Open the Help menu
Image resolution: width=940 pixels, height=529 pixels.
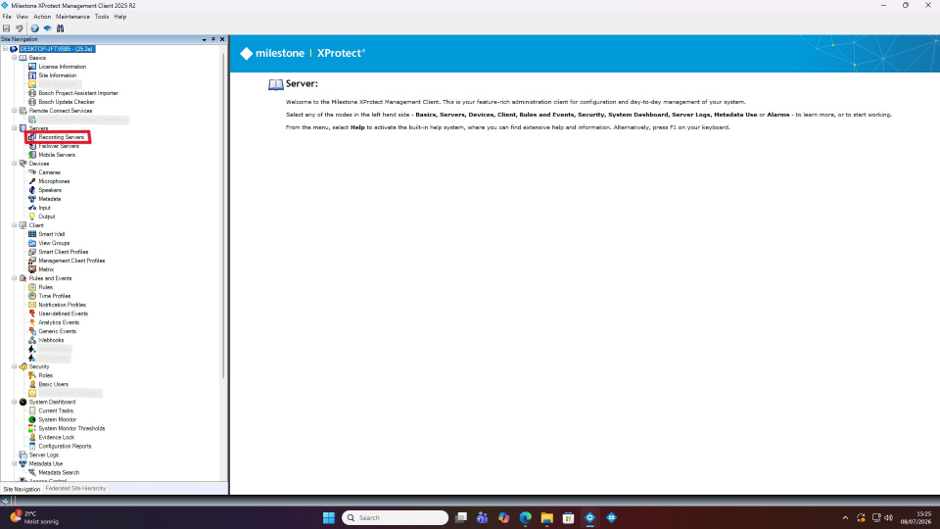120,17
